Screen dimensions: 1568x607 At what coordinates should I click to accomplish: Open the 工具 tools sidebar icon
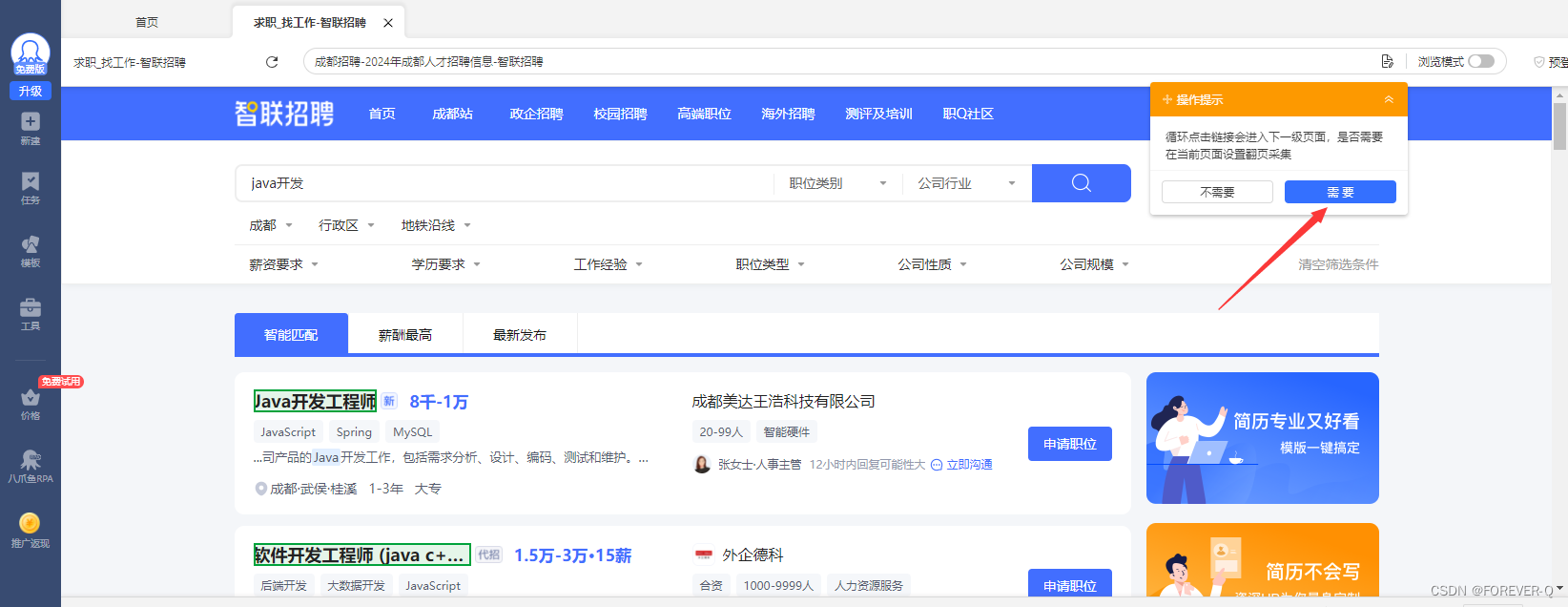click(31, 314)
